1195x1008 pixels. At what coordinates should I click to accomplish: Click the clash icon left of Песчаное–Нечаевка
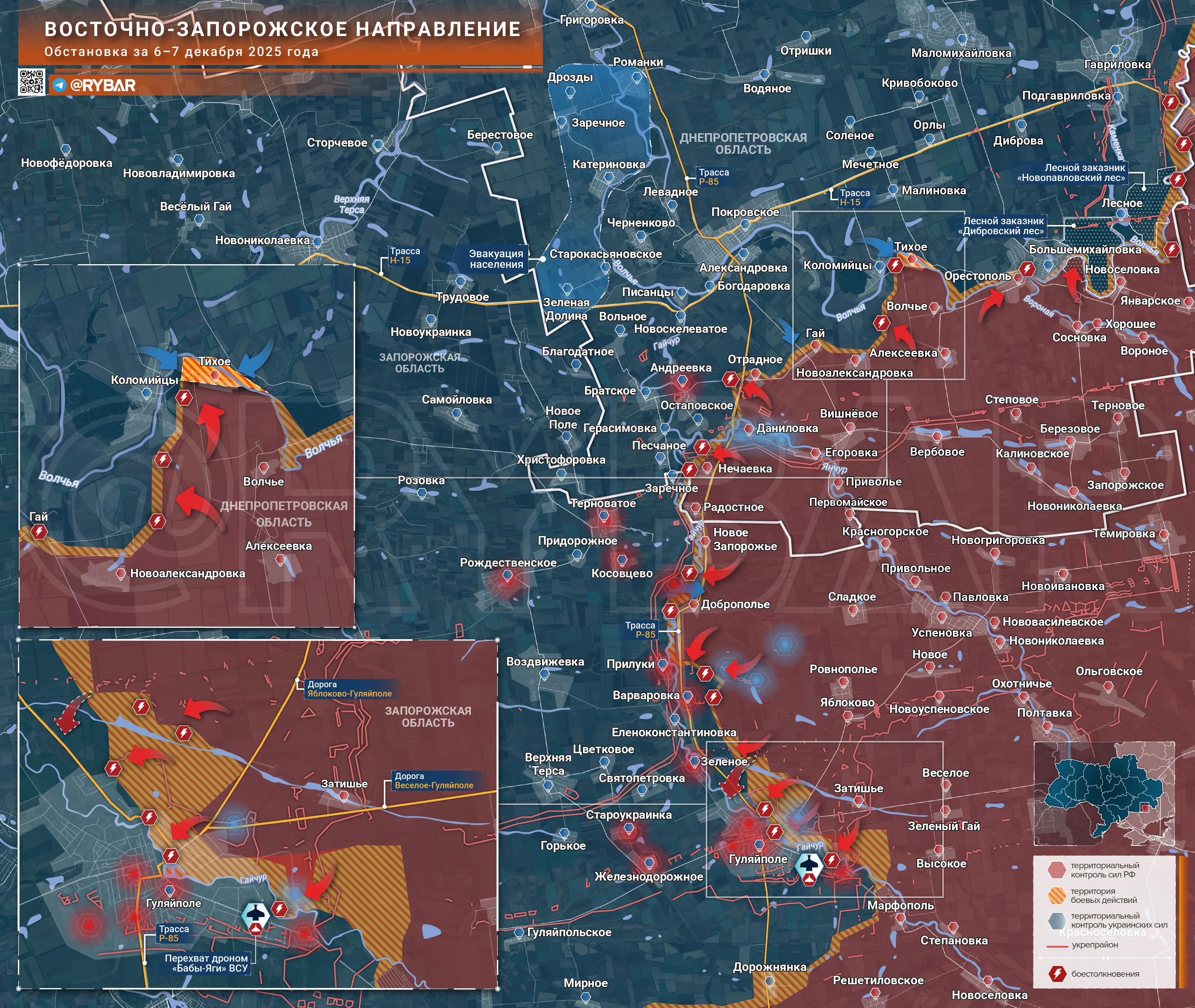690,469
